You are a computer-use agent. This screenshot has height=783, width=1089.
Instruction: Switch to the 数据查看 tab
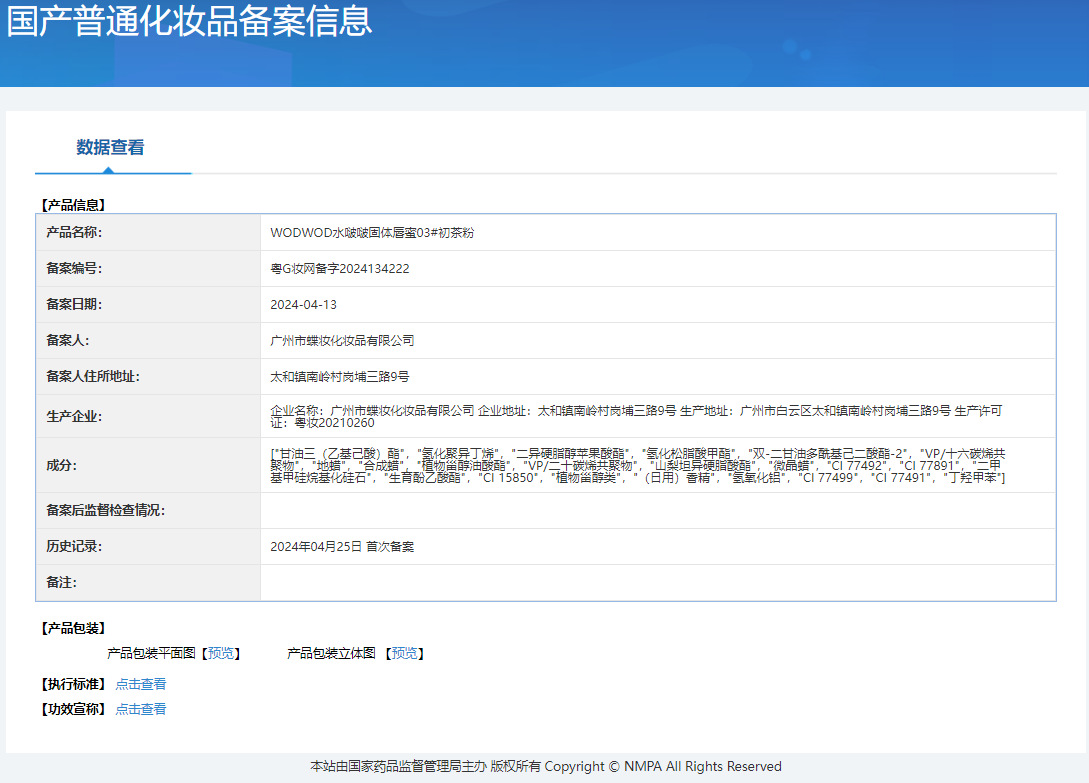[x=110, y=148]
